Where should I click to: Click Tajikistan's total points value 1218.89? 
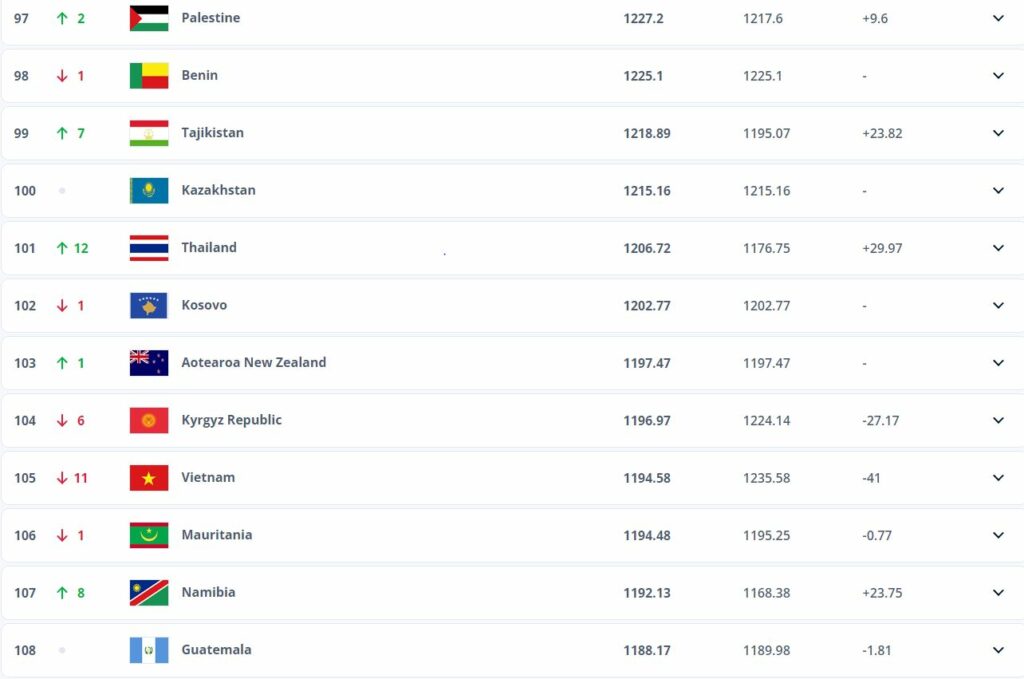tap(647, 133)
